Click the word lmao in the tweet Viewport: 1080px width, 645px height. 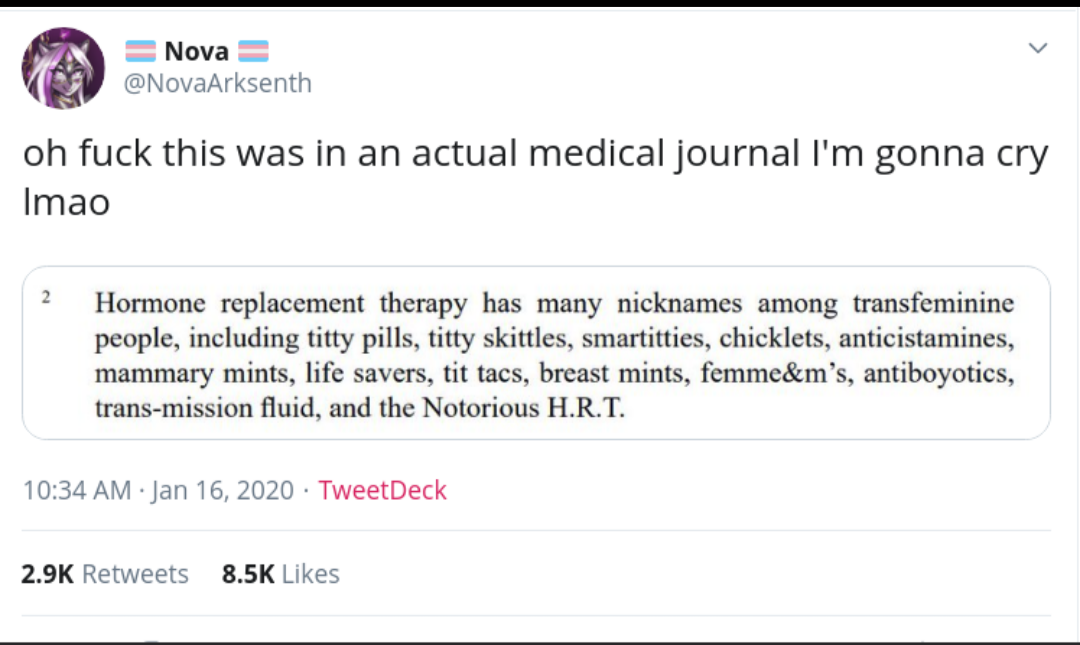pyautogui.click(x=66, y=203)
